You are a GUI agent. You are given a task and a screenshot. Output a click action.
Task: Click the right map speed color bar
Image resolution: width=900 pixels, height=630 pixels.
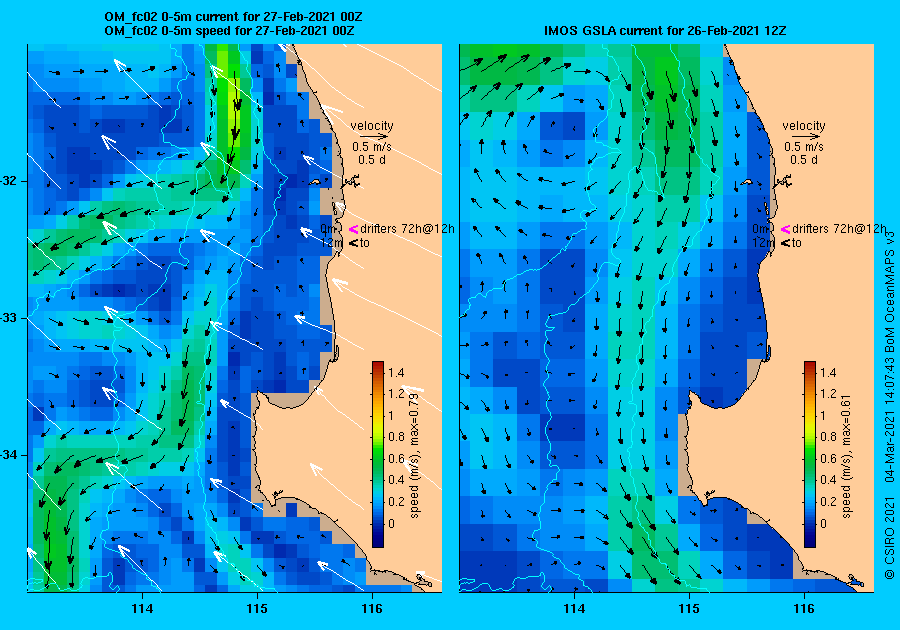(x=809, y=454)
